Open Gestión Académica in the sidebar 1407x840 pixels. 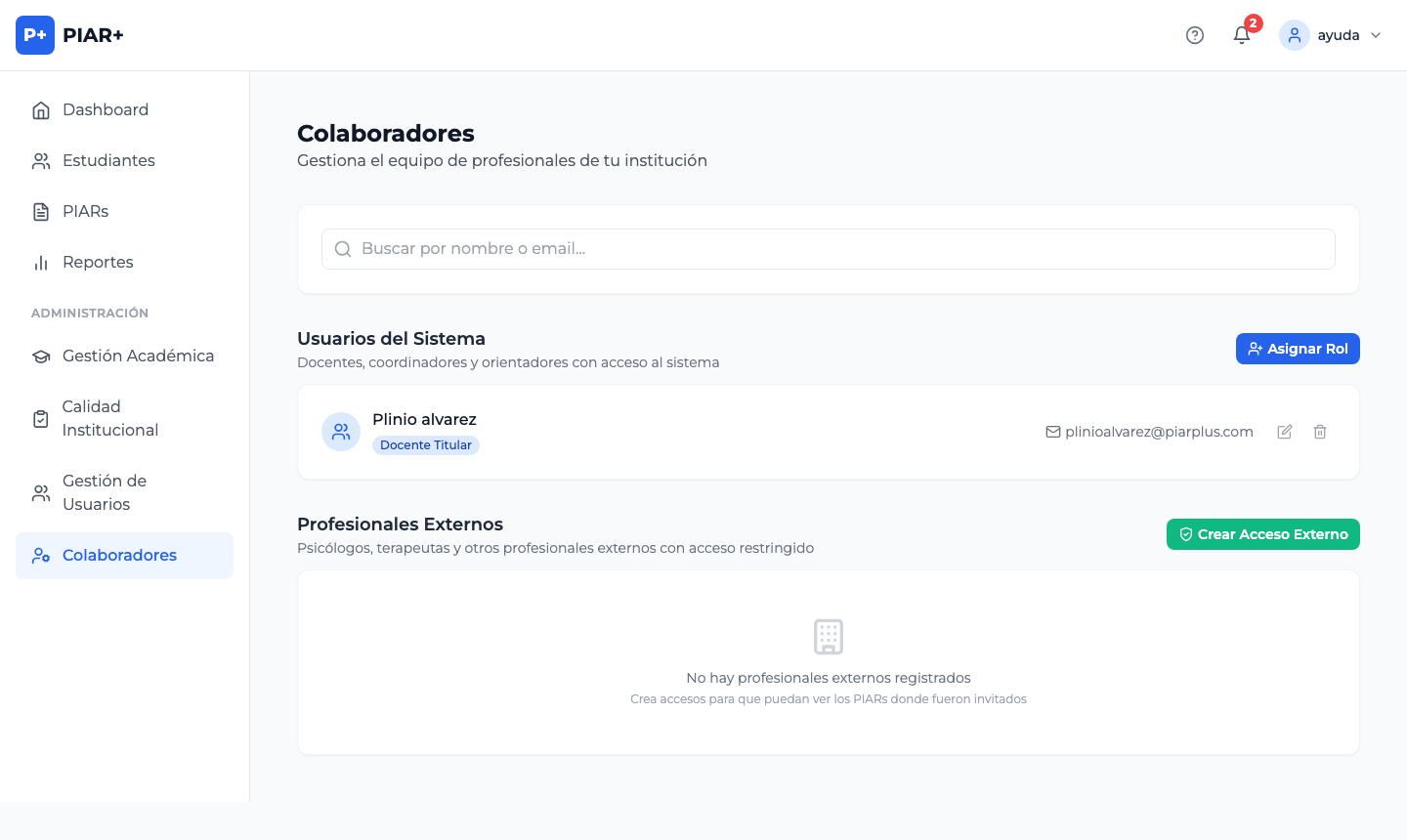click(x=138, y=356)
